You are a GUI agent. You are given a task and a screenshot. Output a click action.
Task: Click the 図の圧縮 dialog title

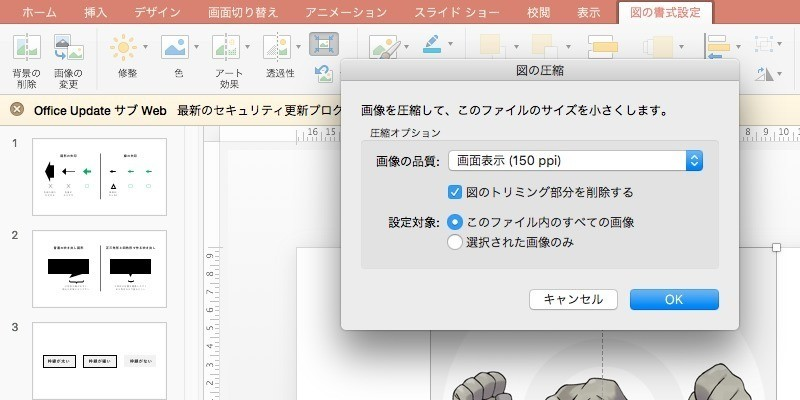coord(540,71)
